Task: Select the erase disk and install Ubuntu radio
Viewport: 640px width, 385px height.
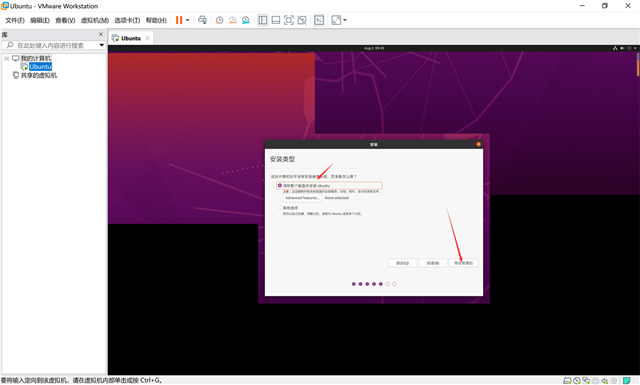Action: coord(280,185)
